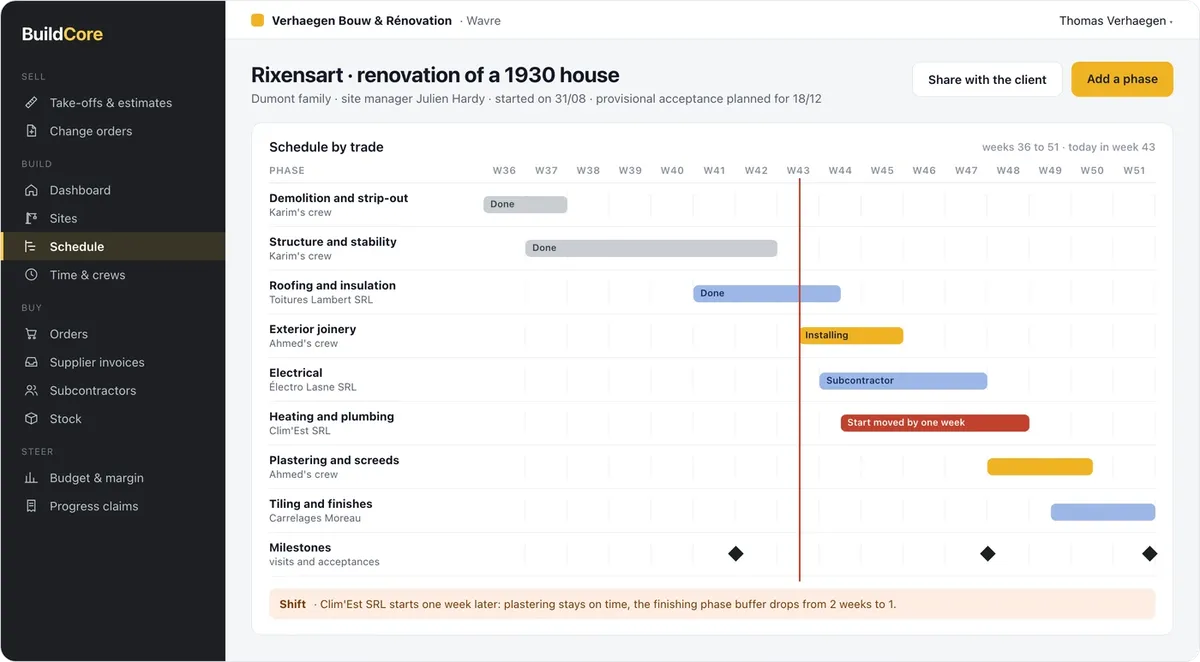Click the Structure and stability phase name
Viewport: 1200px width, 662px height.
tap(333, 242)
